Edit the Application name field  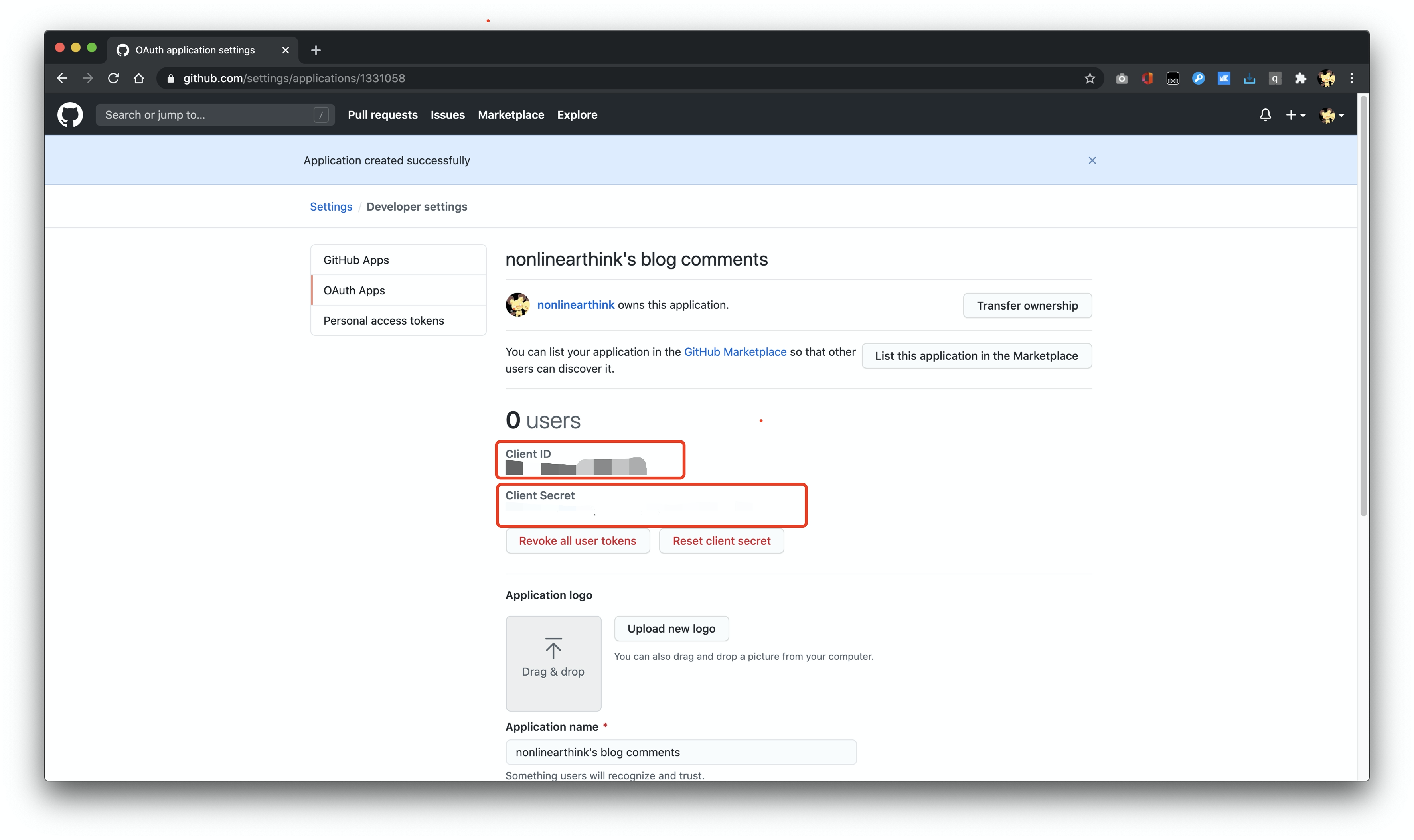click(x=680, y=752)
